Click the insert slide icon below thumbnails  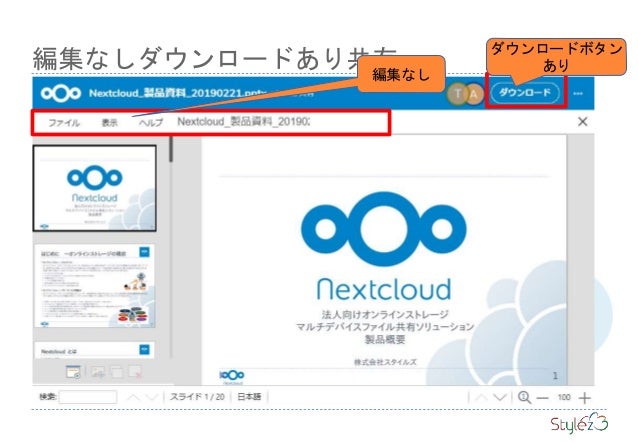(x=98, y=372)
